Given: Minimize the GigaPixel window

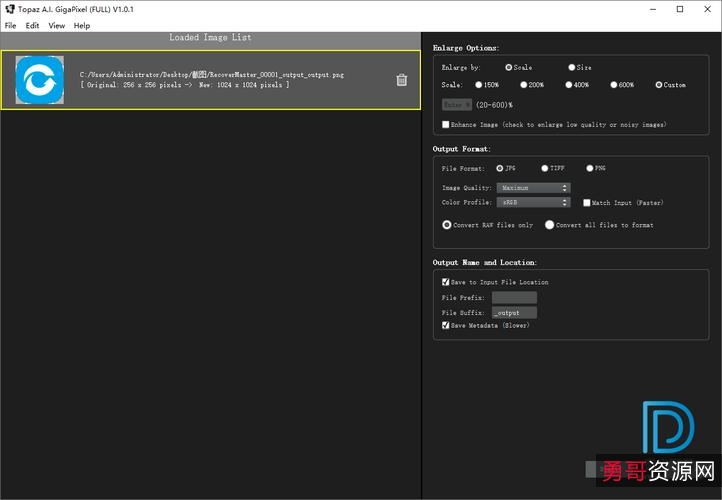Looking at the screenshot, I should click(x=653, y=9).
